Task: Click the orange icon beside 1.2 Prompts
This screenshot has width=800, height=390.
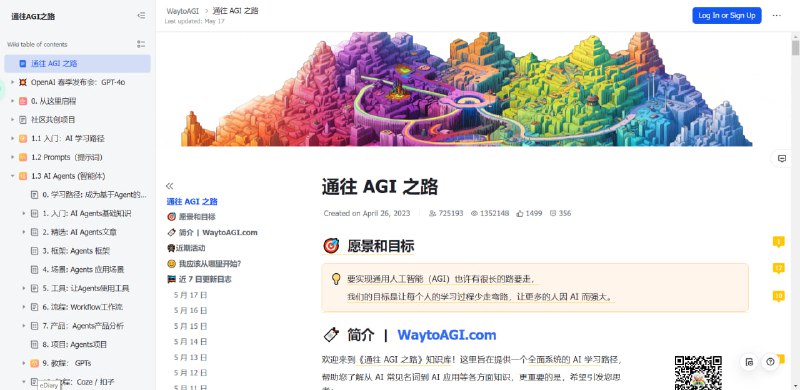Action: point(22,157)
